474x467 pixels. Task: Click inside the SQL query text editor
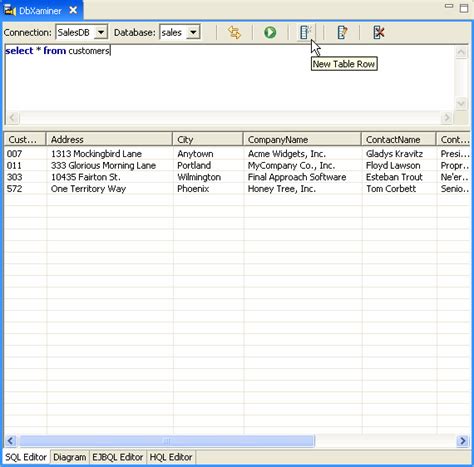click(230, 78)
